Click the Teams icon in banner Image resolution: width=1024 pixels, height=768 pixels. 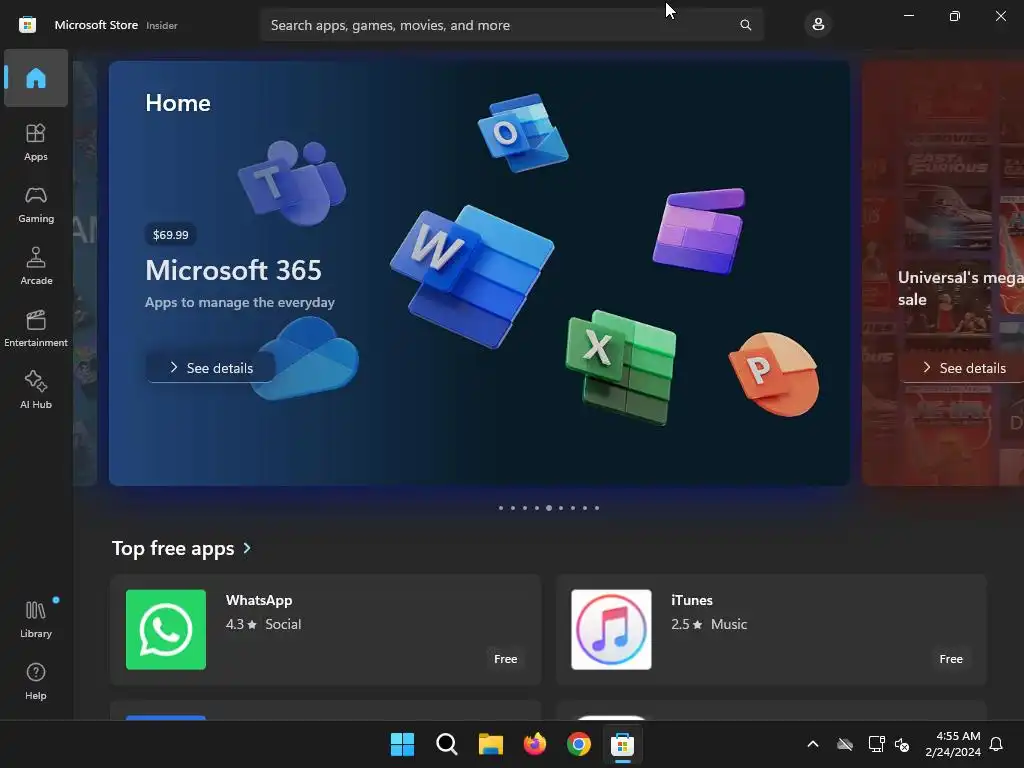point(292,182)
